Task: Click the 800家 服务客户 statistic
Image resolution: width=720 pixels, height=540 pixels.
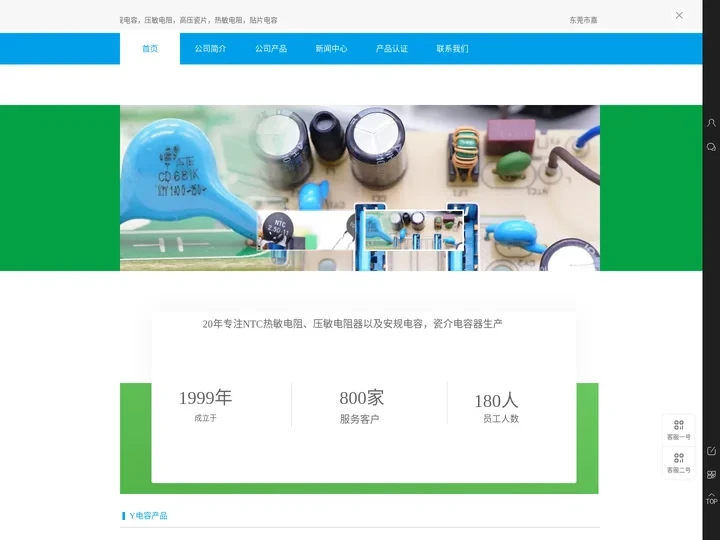Action: (361, 406)
